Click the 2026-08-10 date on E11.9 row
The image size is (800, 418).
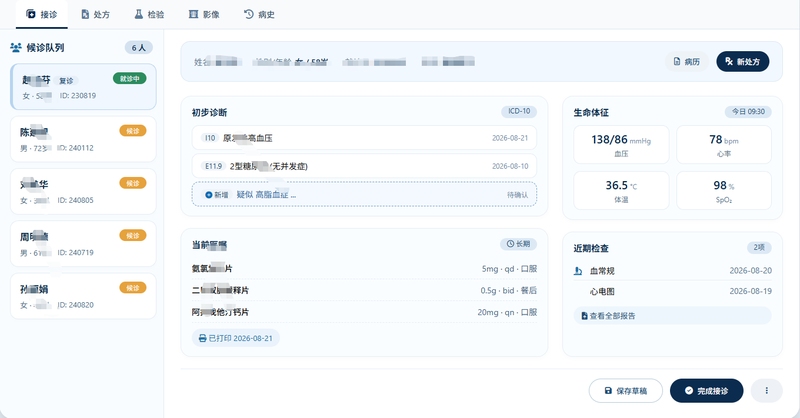[x=510, y=166]
